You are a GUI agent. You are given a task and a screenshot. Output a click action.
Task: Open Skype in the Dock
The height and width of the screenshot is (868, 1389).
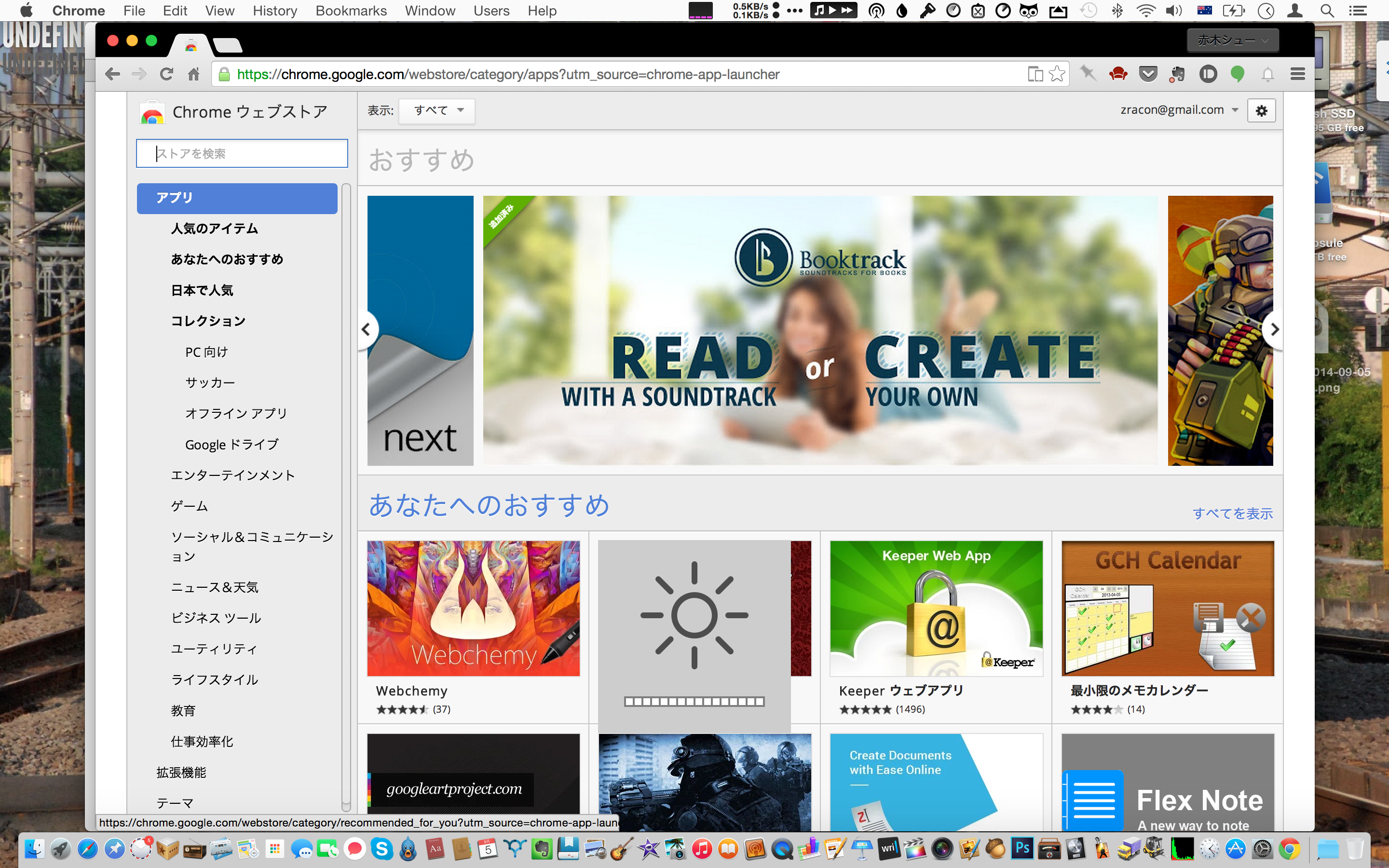tap(381, 849)
